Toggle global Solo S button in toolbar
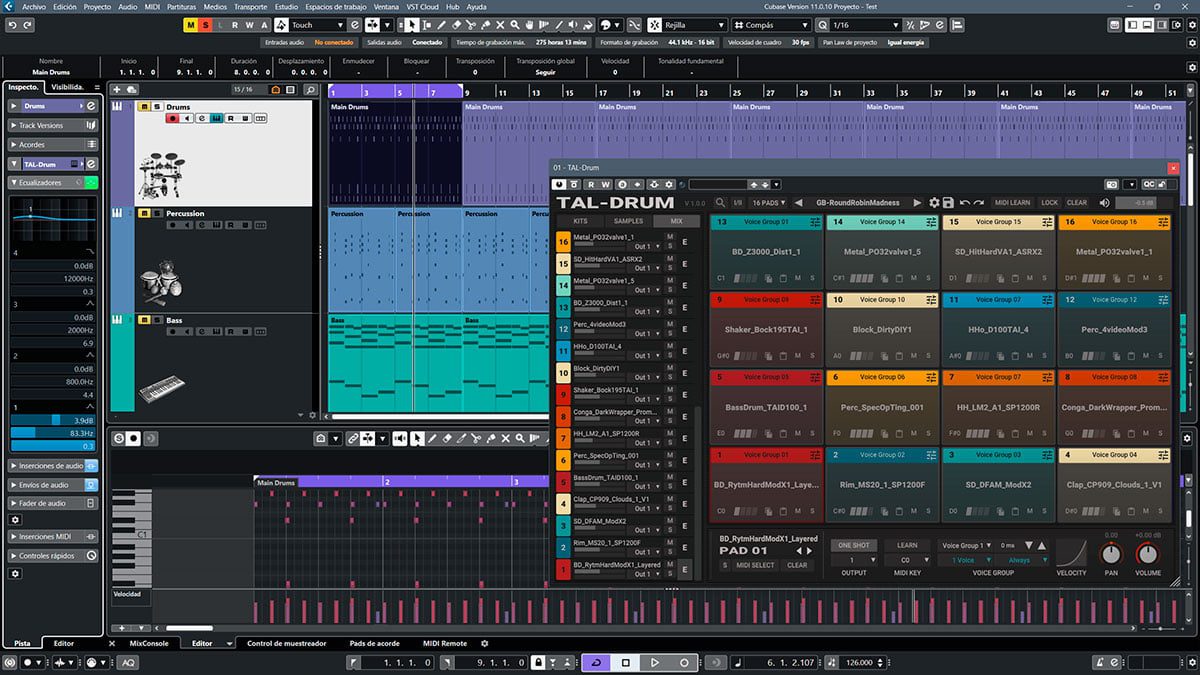Image resolution: width=1200 pixels, height=675 pixels. pyautogui.click(x=205, y=24)
